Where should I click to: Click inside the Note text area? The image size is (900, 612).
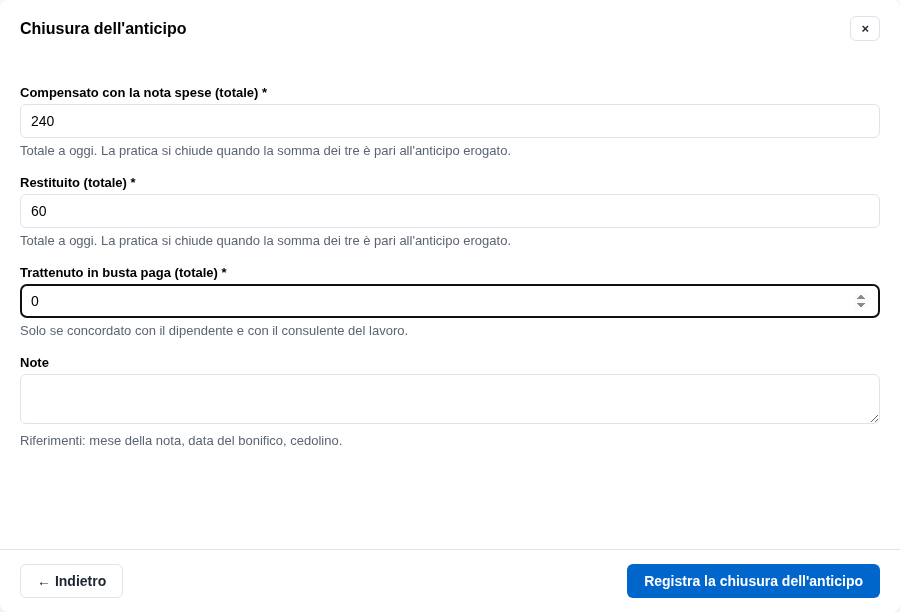coord(449,399)
